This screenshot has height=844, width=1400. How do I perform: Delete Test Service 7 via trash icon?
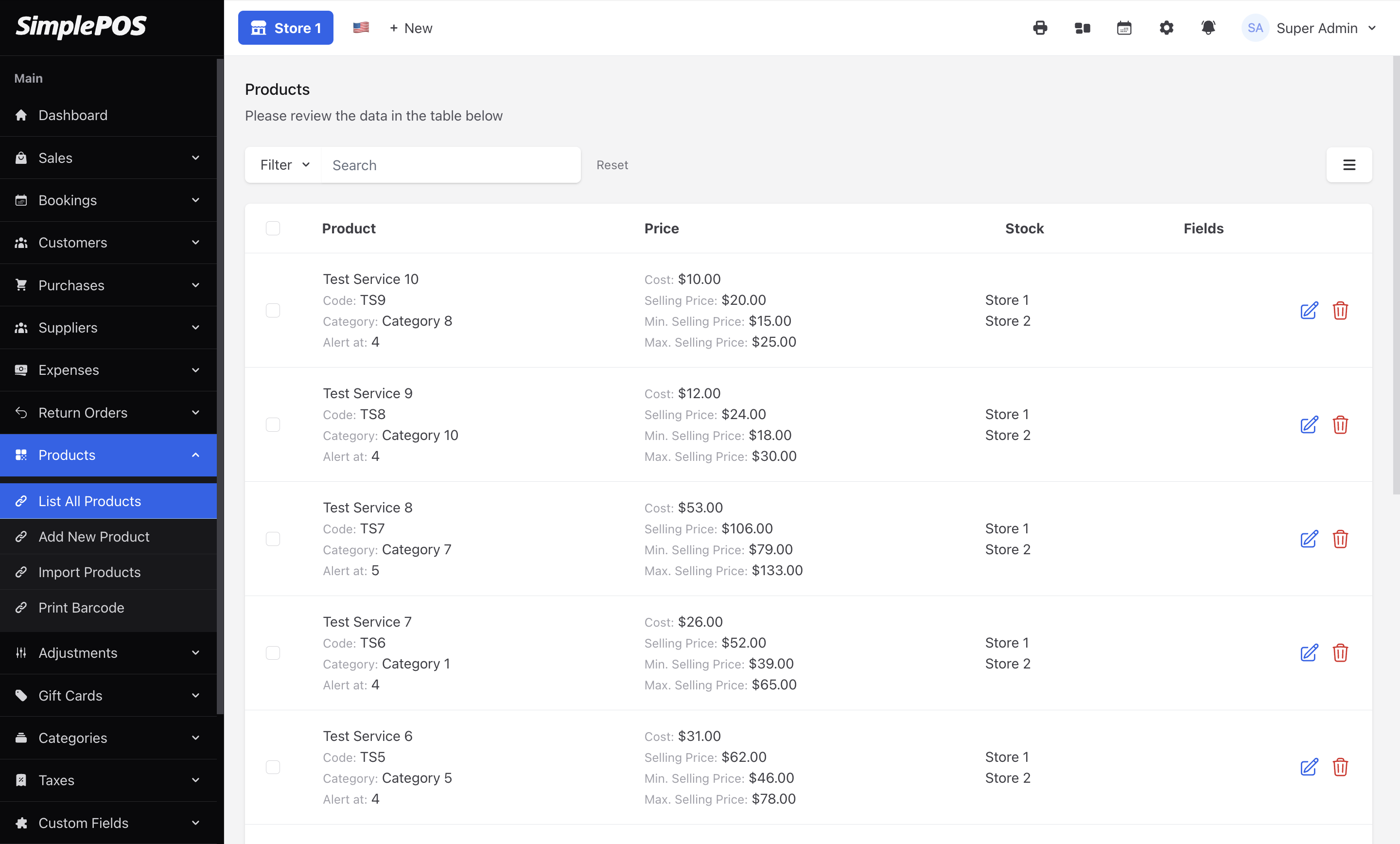tap(1340, 652)
